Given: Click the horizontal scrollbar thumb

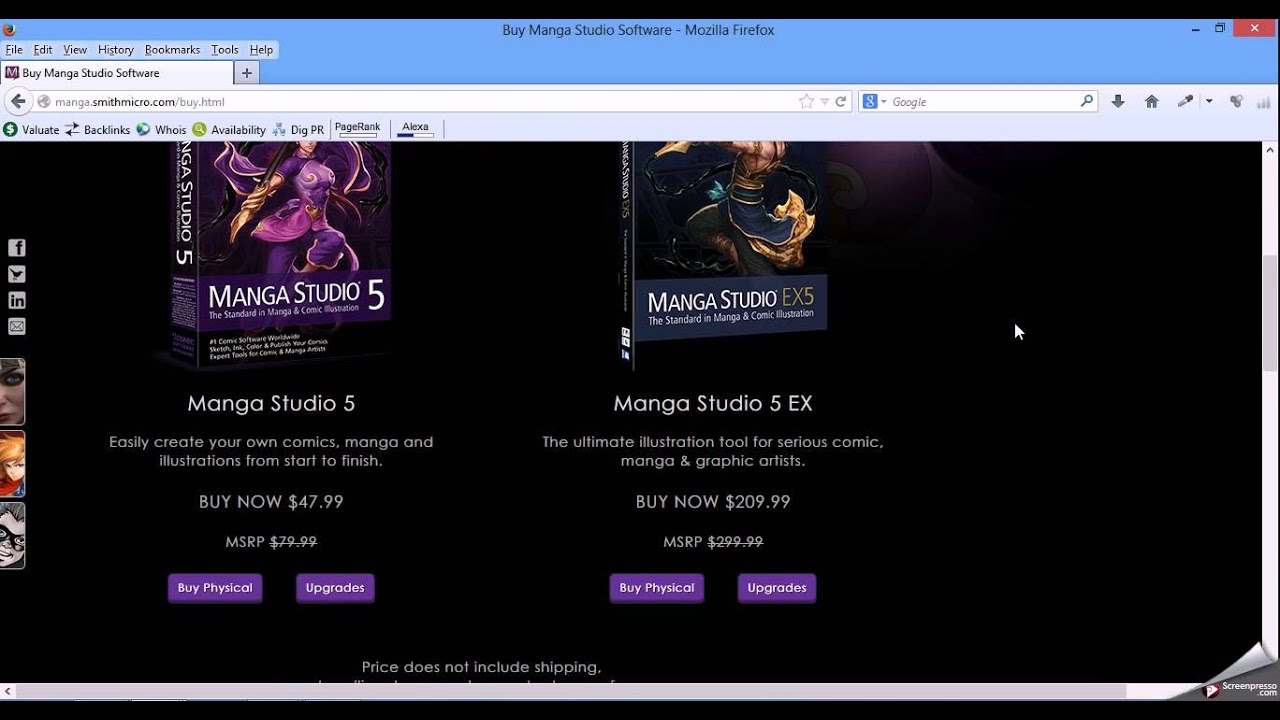Looking at the screenshot, I should click(x=570, y=691).
